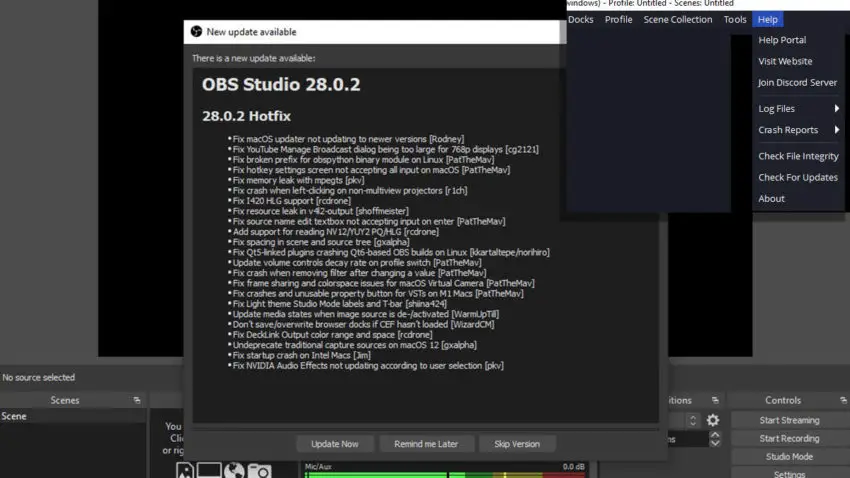Screen dimensions: 850x478
Task: Click the display capture monitor icon
Action: (209, 470)
